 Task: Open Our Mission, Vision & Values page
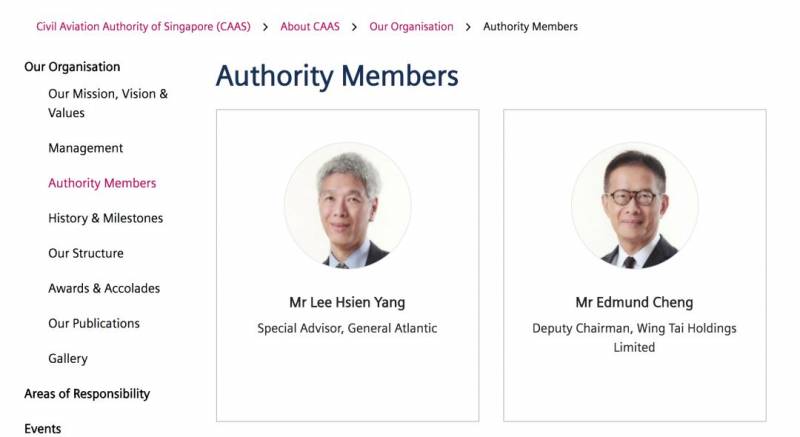(108, 103)
